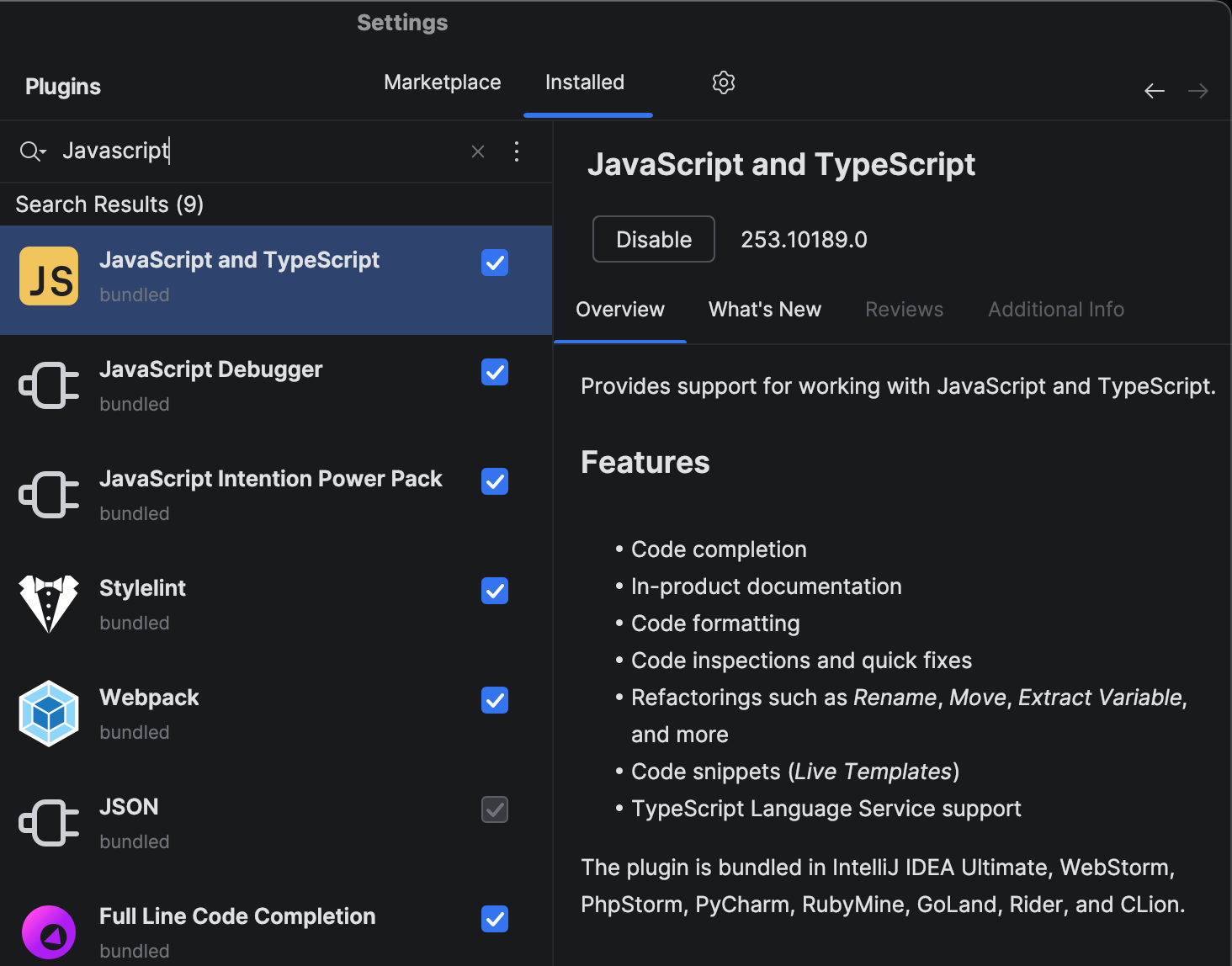
Task: View the Reviews section
Action: click(x=904, y=309)
